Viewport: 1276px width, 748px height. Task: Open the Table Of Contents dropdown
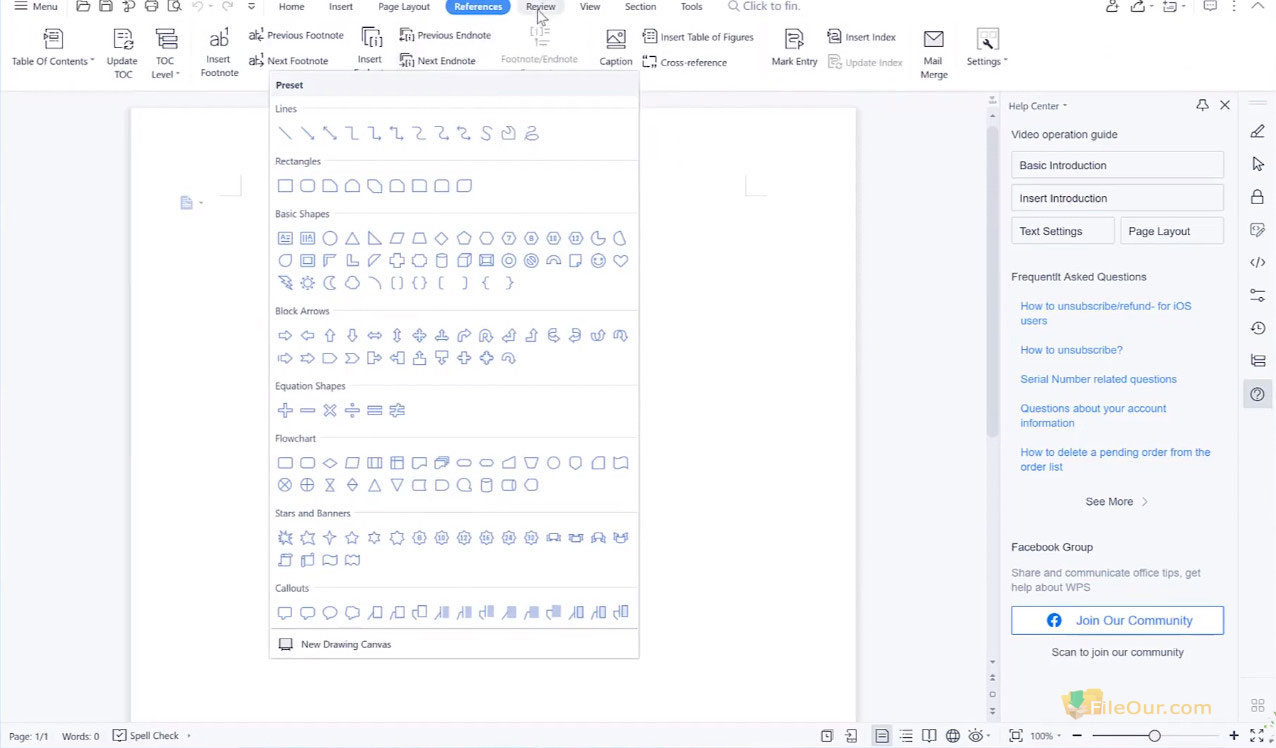[53, 61]
